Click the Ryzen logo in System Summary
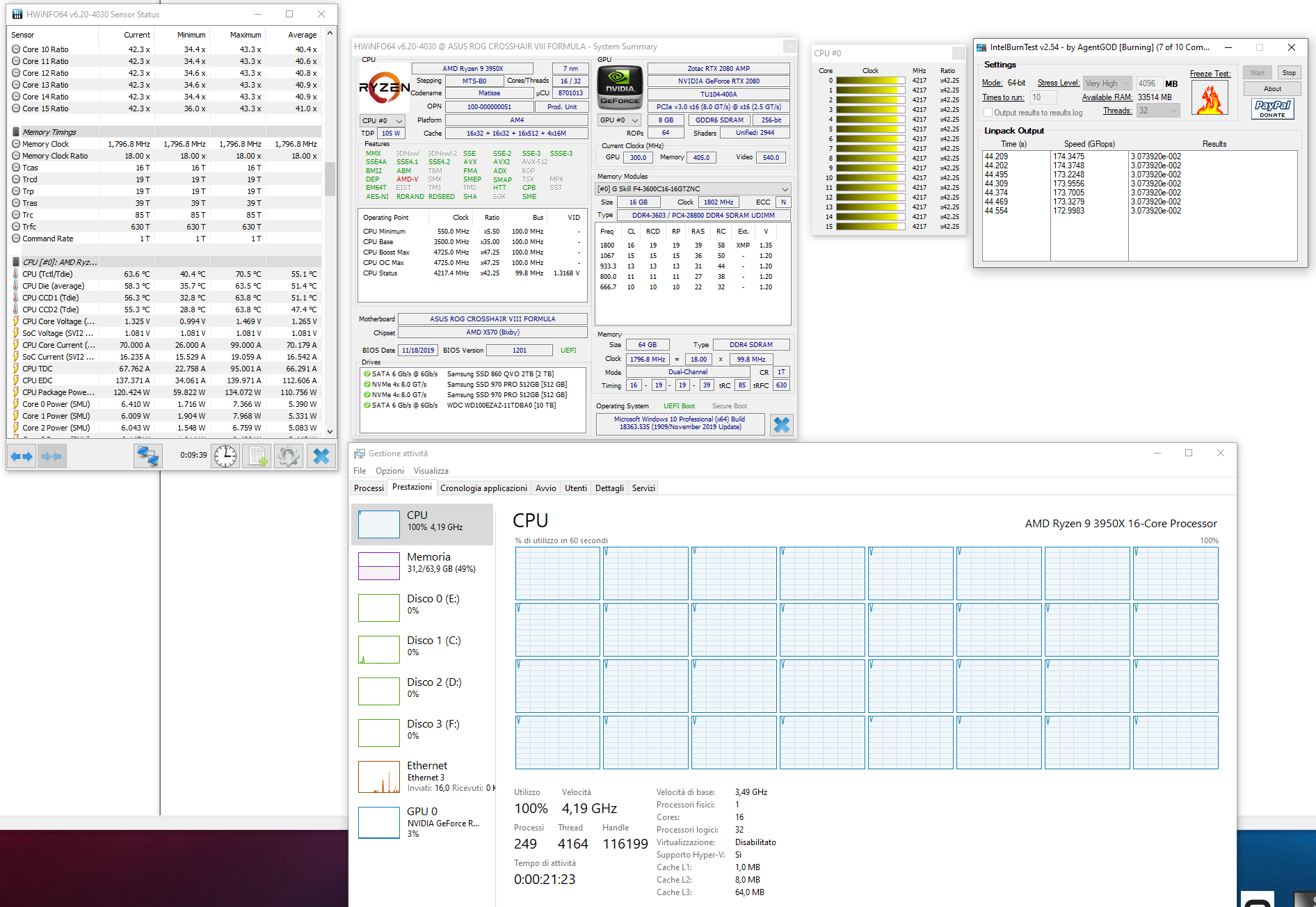The width and height of the screenshot is (1316, 907). pyautogui.click(x=384, y=88)
